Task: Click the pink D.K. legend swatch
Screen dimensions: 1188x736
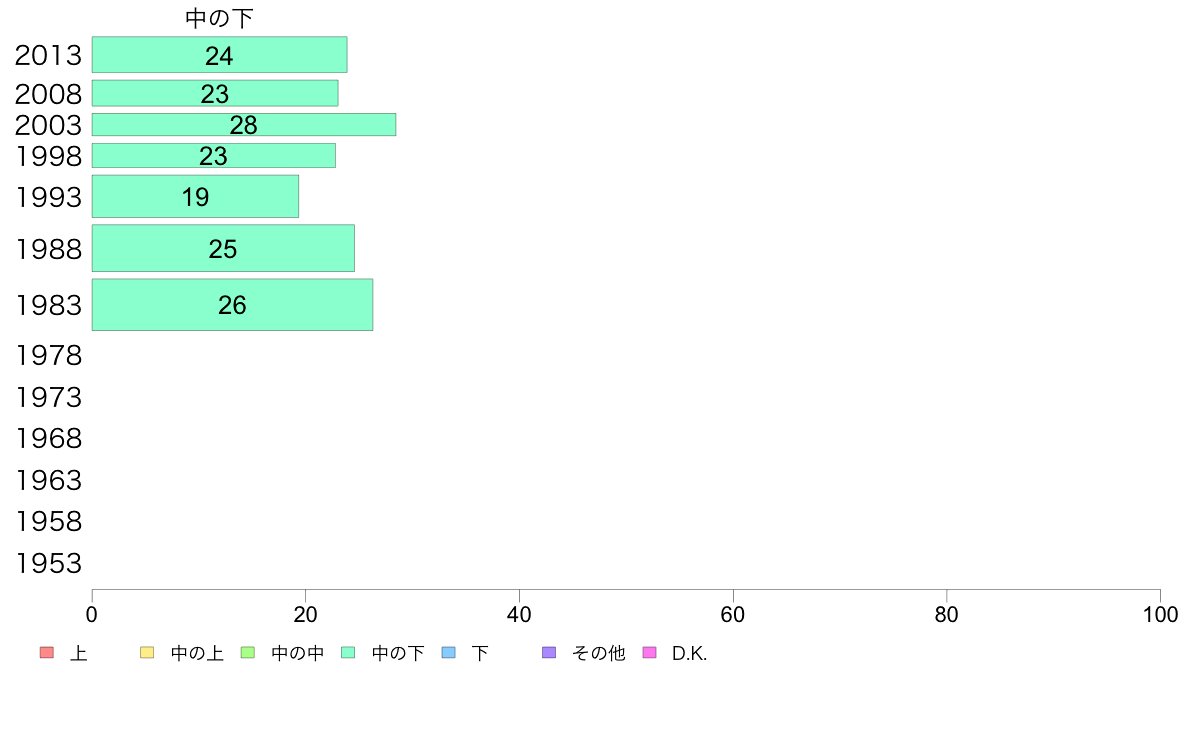Action: [649, 653]
